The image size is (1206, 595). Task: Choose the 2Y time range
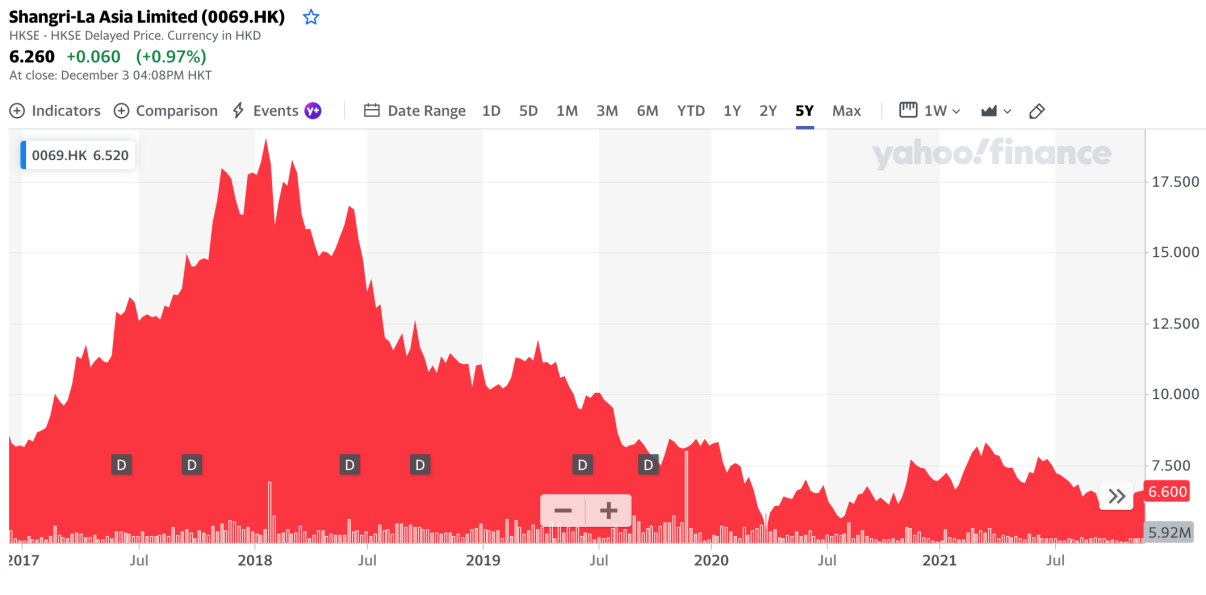pos(768,111)
